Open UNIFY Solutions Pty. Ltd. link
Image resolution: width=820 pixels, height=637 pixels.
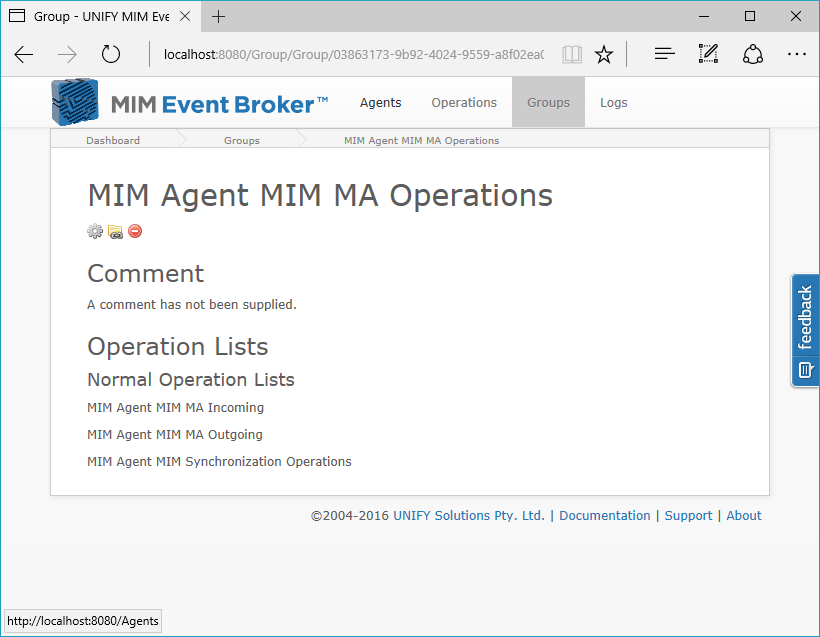coord(469,516)
